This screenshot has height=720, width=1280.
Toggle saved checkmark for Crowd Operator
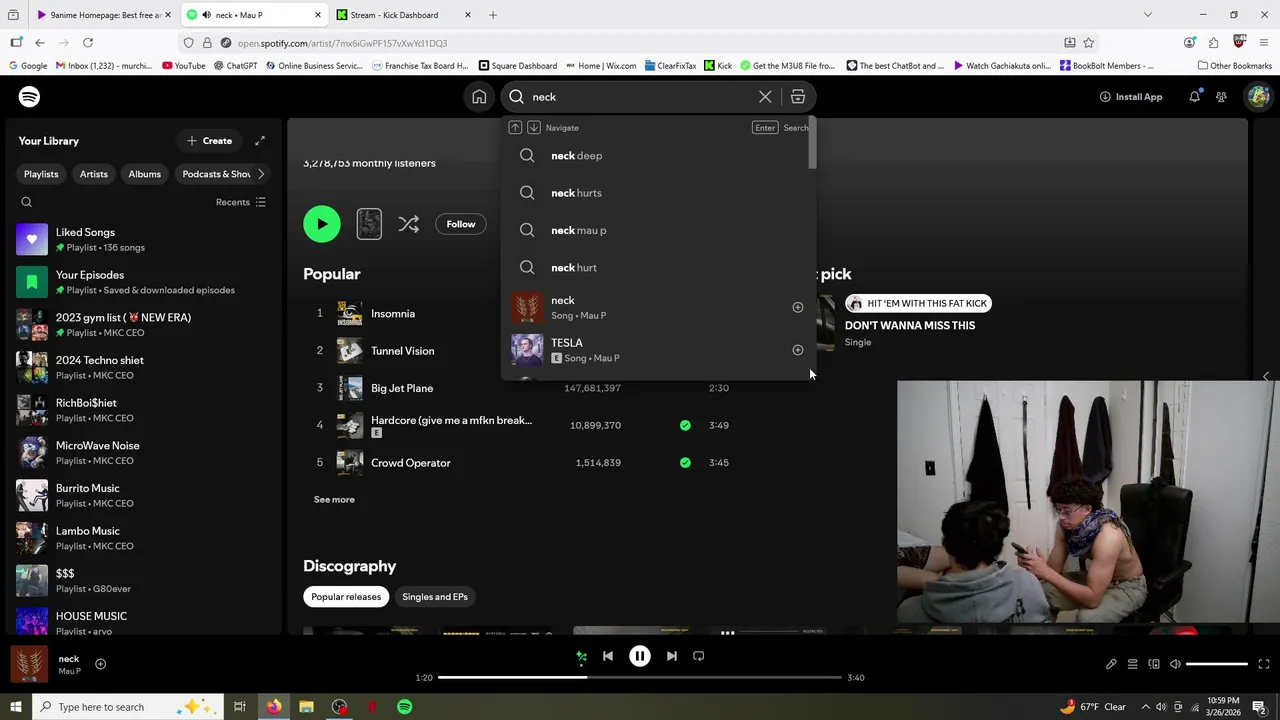(x=685, y=463)
